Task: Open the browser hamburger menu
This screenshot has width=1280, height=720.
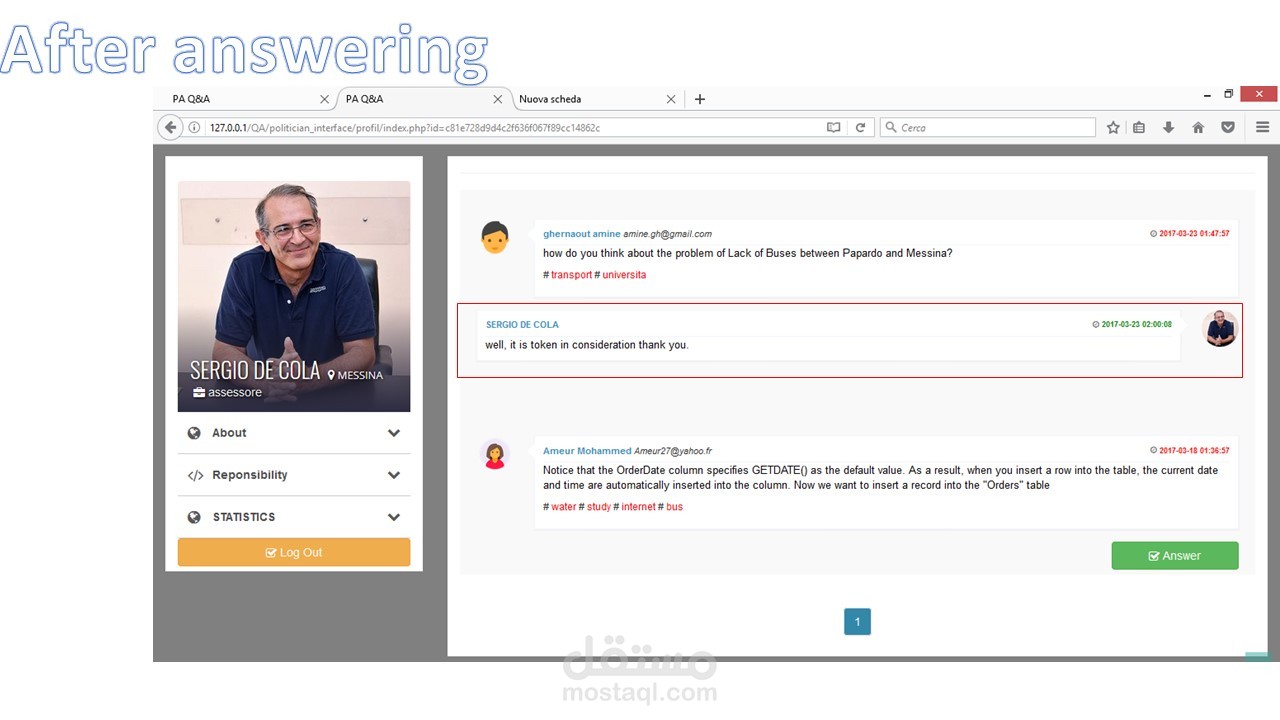Action: click(1262, 128)
